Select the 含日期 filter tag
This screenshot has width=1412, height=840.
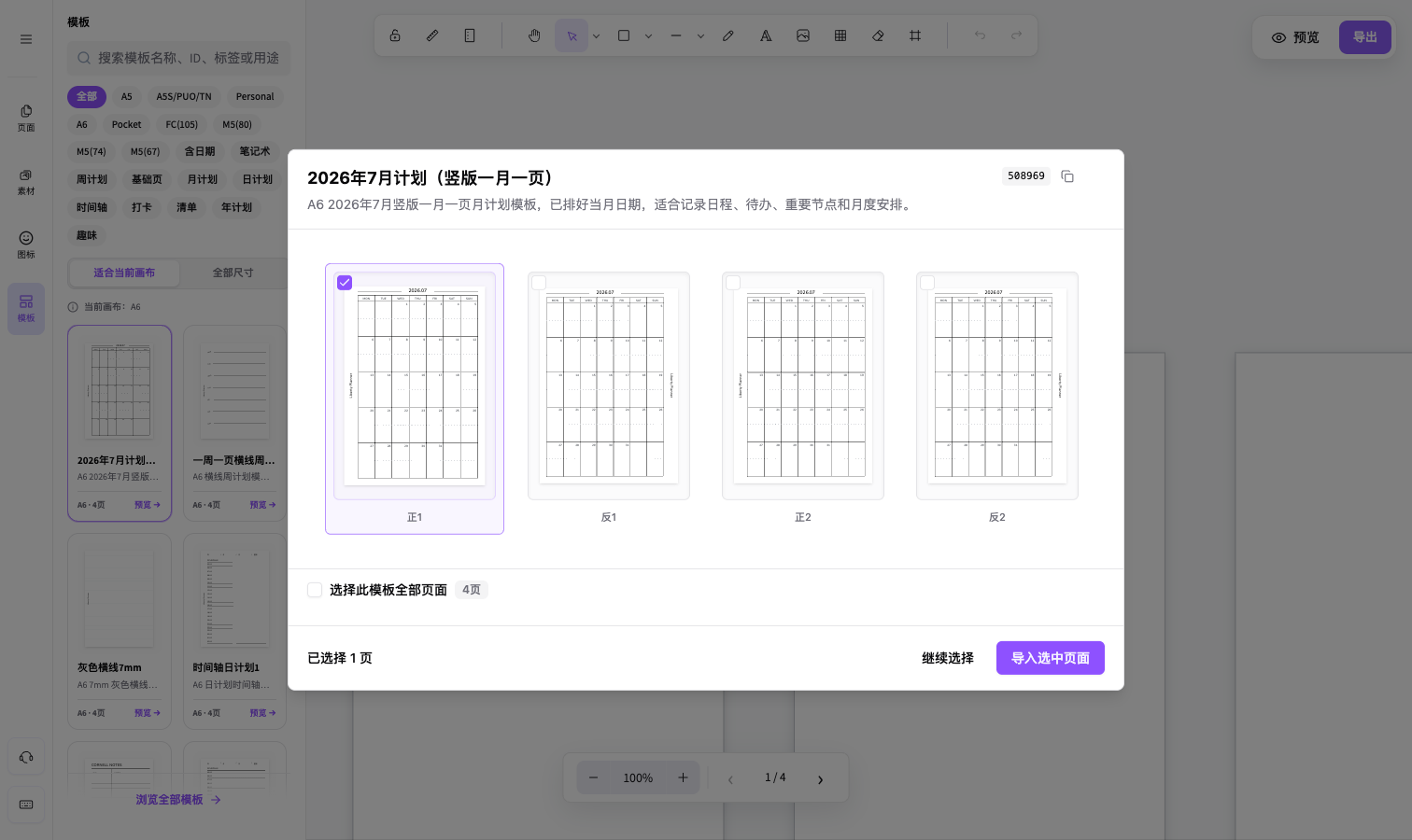click(x=200, y=151)
